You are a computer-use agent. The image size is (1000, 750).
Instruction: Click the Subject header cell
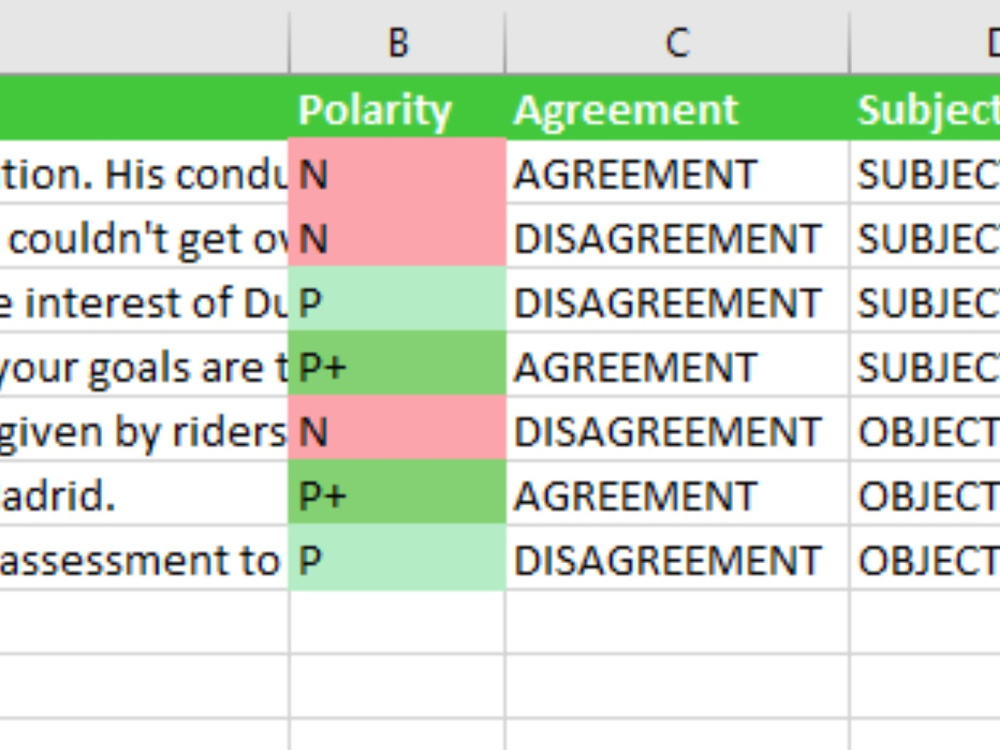coord(925,110)
